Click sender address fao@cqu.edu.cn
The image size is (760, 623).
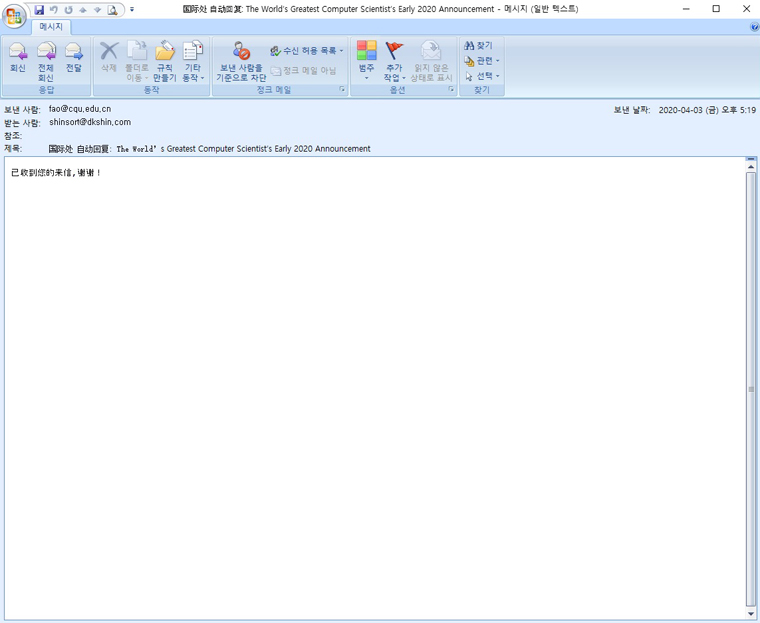(80, 109)
